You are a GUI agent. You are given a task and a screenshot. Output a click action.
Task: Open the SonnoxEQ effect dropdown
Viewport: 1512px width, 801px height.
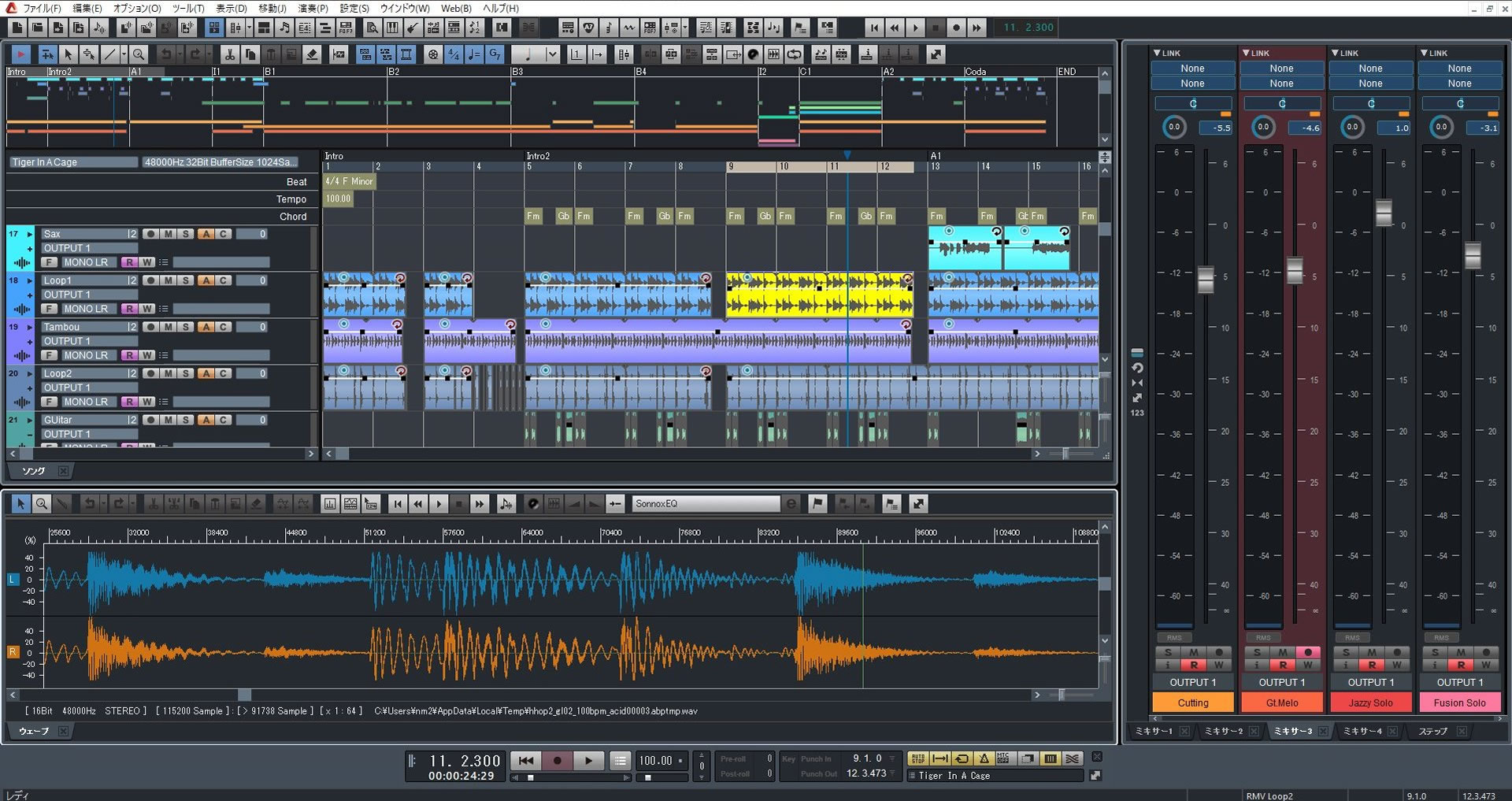(706, 504)
